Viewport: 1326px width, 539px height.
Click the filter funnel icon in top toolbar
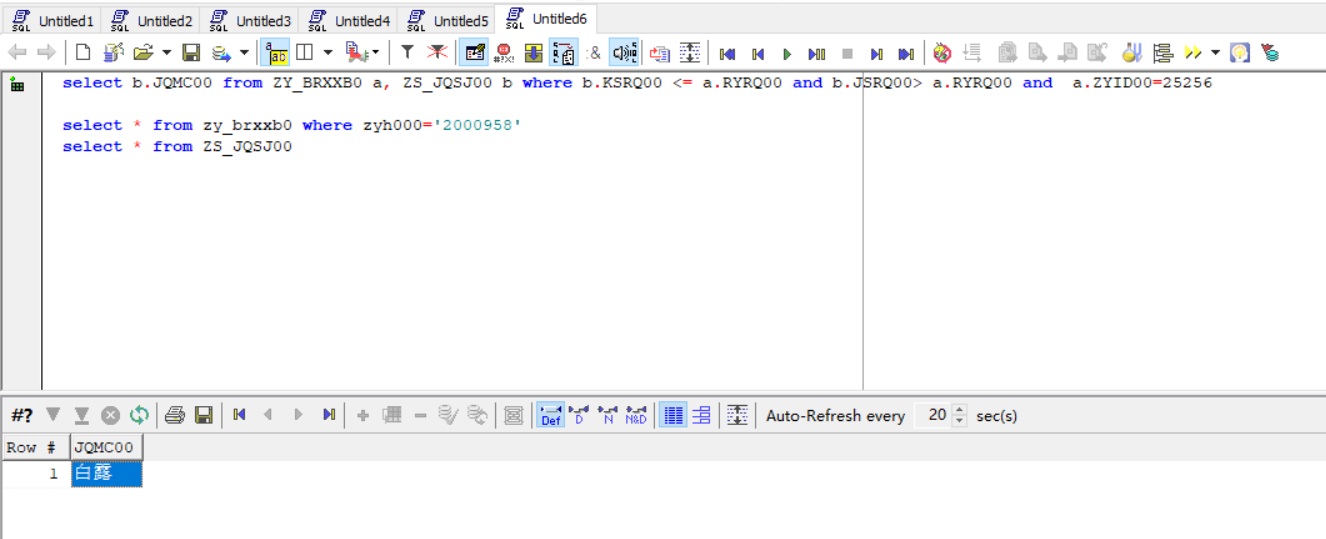(x=407, y=53)
